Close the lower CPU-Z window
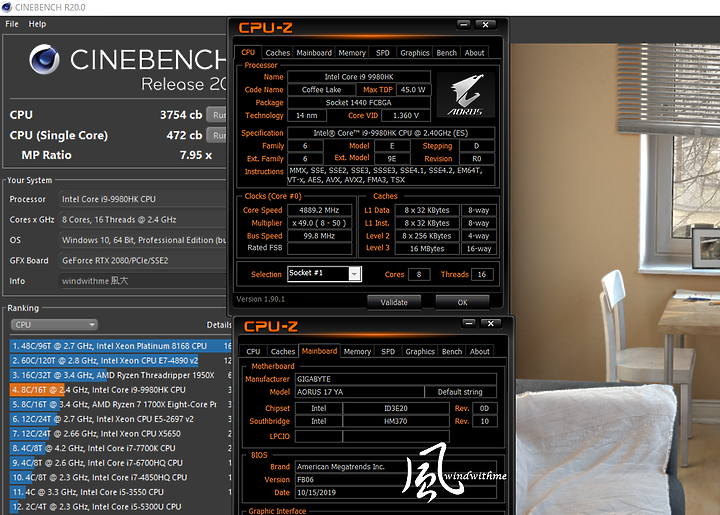Screen dimensions: 720x515 [490, 323]
